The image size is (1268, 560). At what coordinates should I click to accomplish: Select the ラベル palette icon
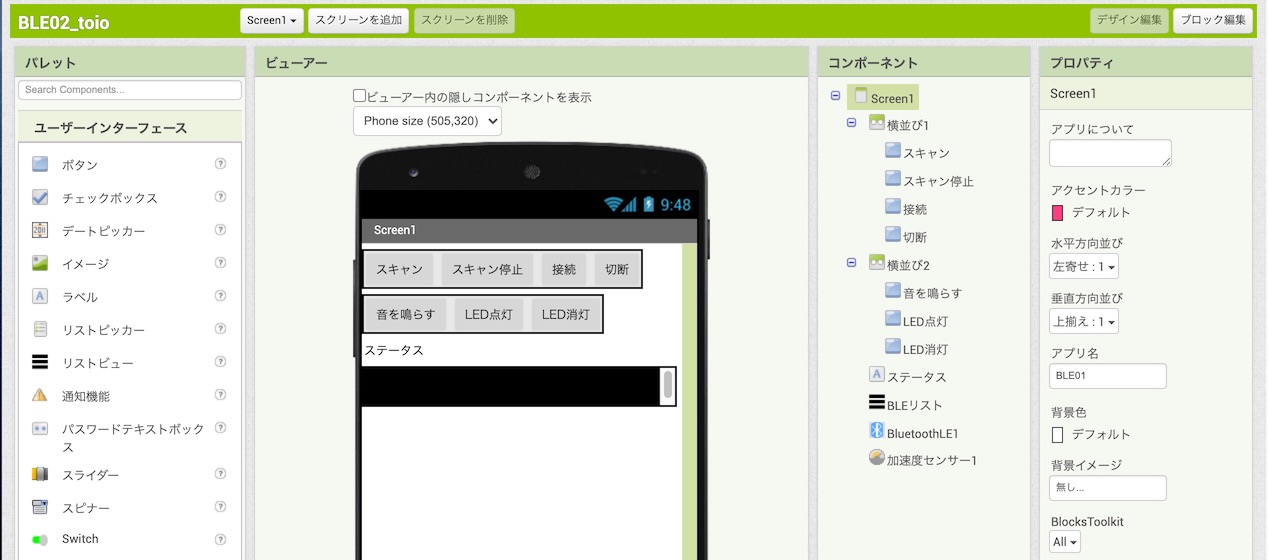tap(40, 296)
